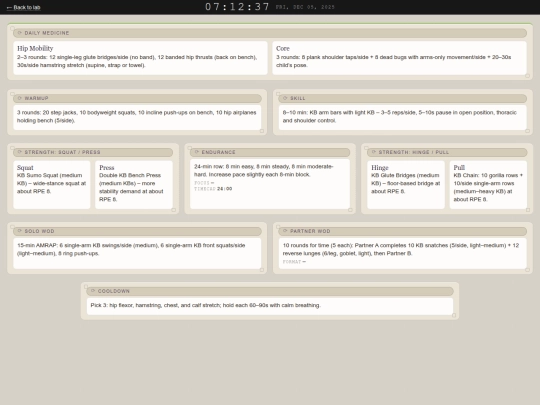Click the refresh icon beside Cooldown
Image resolution: width=540 pixels, height=405 pixels.
click(x=93, y=291)
